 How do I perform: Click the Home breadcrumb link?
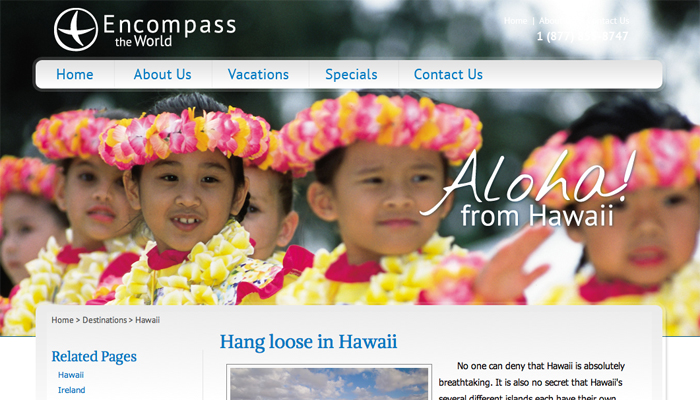click(62, 320)
